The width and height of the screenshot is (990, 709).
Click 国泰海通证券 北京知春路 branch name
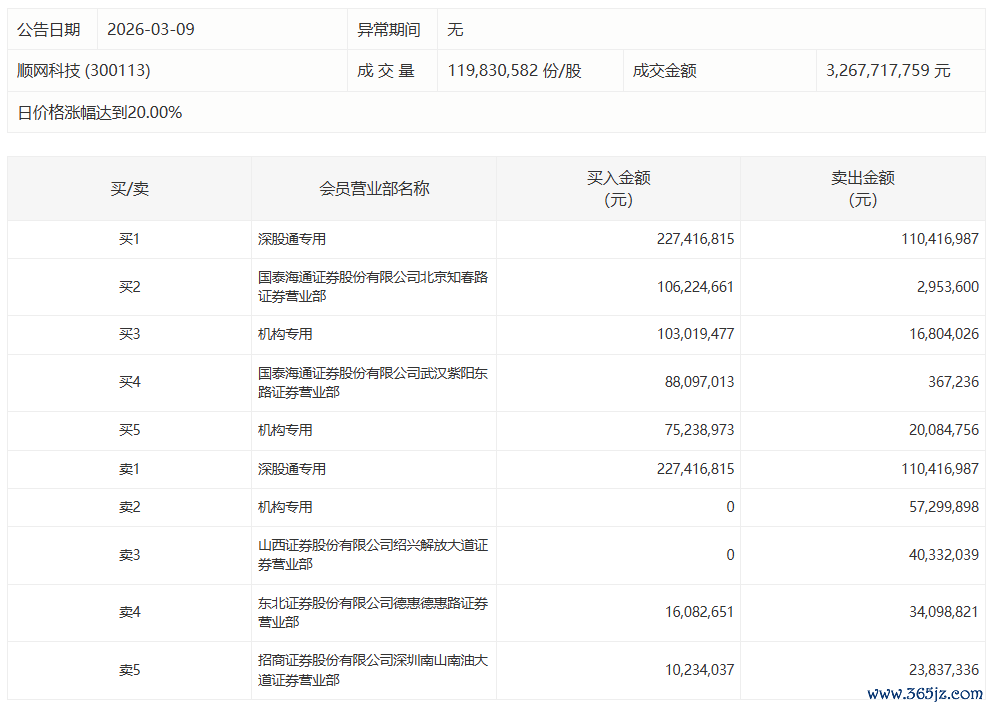(373, 287)
